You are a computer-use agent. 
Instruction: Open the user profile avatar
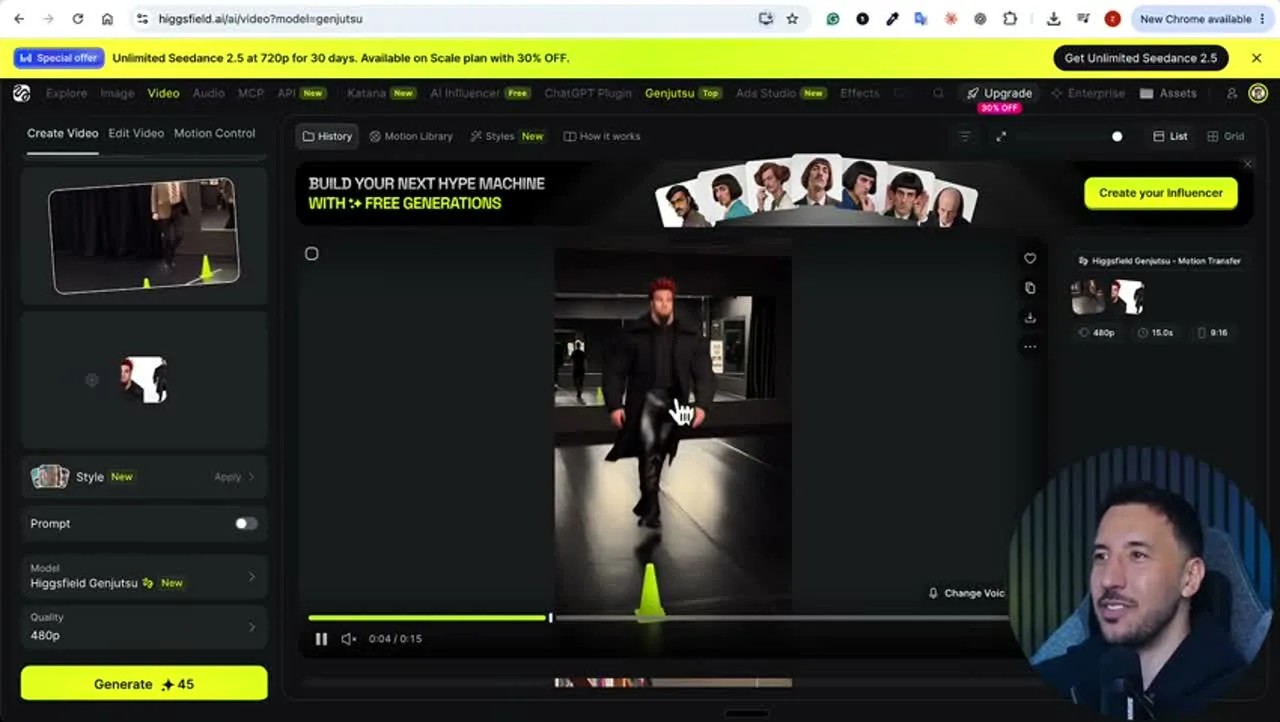[x=1258, y=93]
